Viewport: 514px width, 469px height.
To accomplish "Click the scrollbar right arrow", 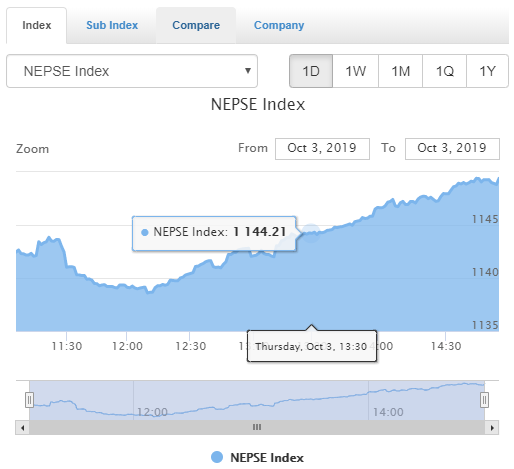I will 492,428.
